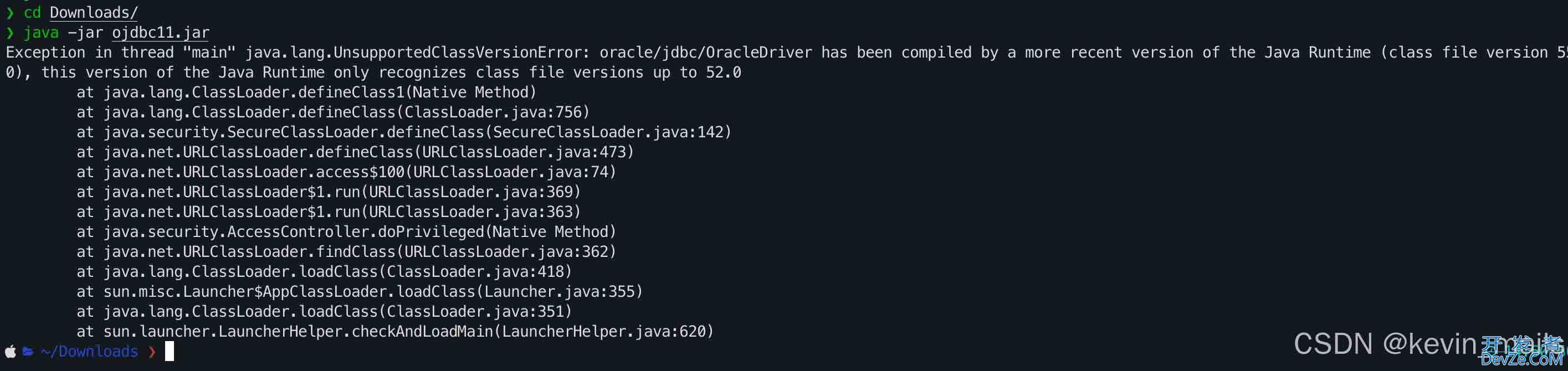The image size is (1568, 371).
Task: Click the green cd command word
Action: click(32, 13)
